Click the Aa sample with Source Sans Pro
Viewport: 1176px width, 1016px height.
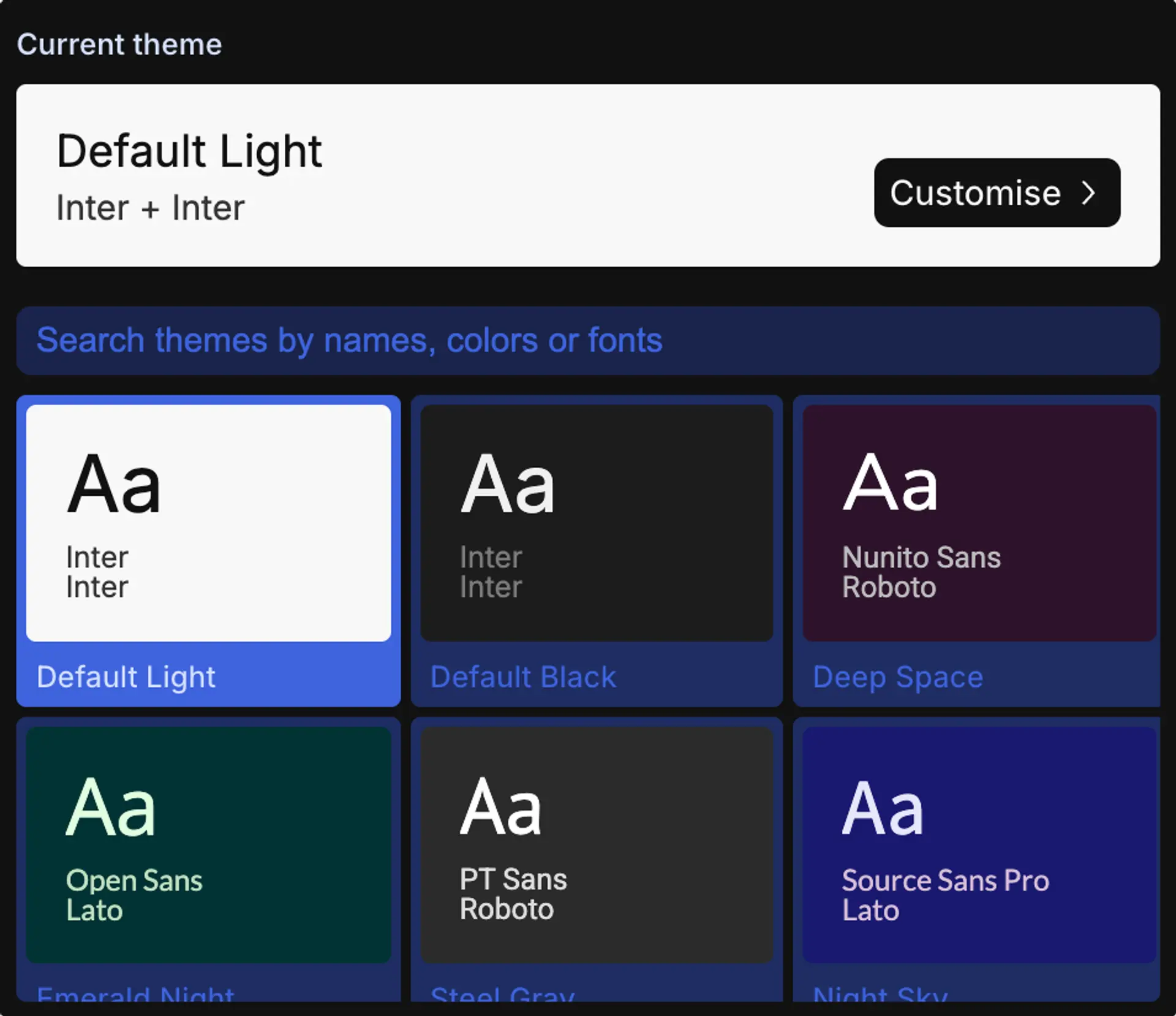pos(882,808)
